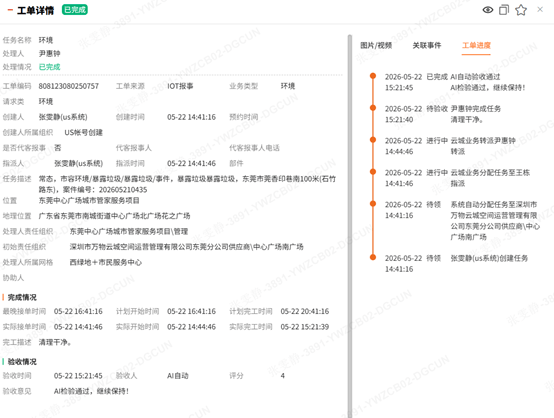Click 实际开始时间 value 05-22 14:44:46
This screenshot has height=418, width=554.
[x=191, y=327]
